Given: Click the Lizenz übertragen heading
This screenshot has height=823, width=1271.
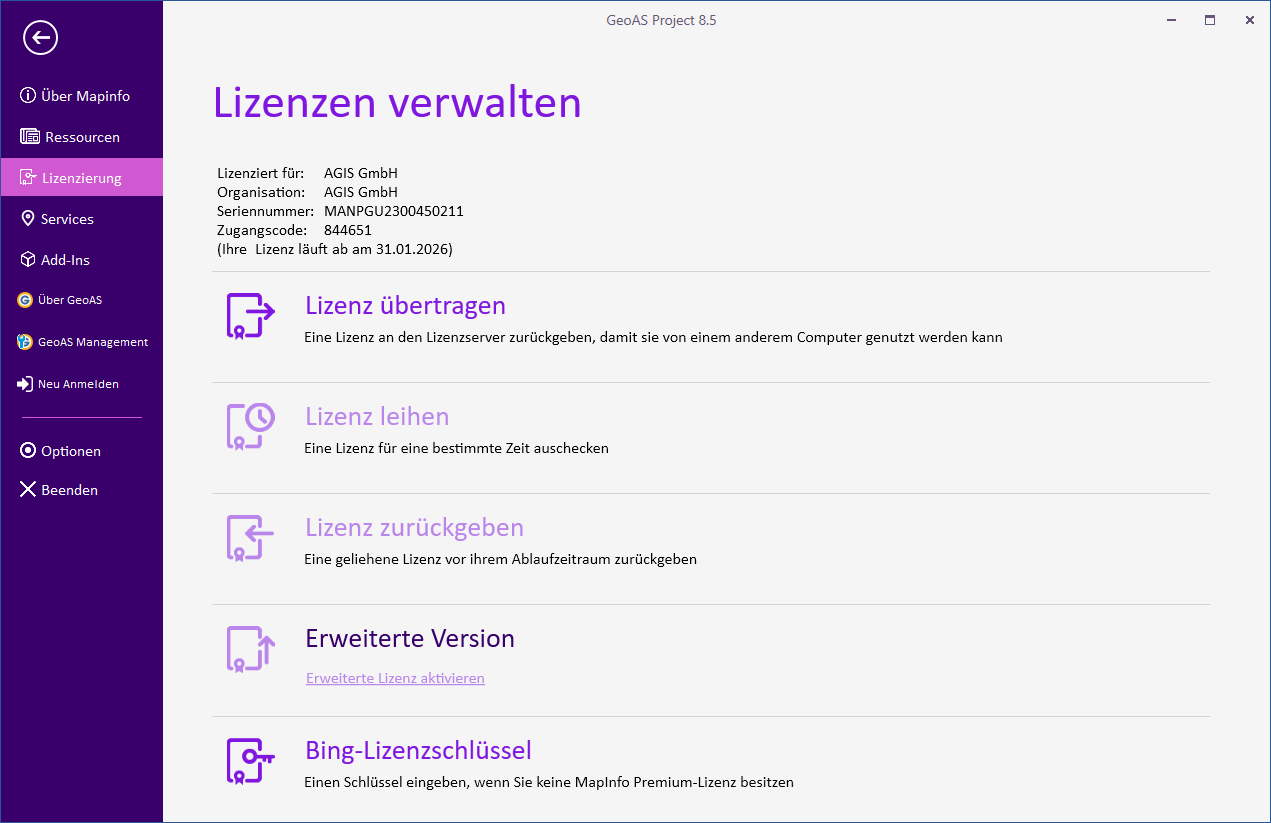Looking at the screenshot, I should point(405,305).
